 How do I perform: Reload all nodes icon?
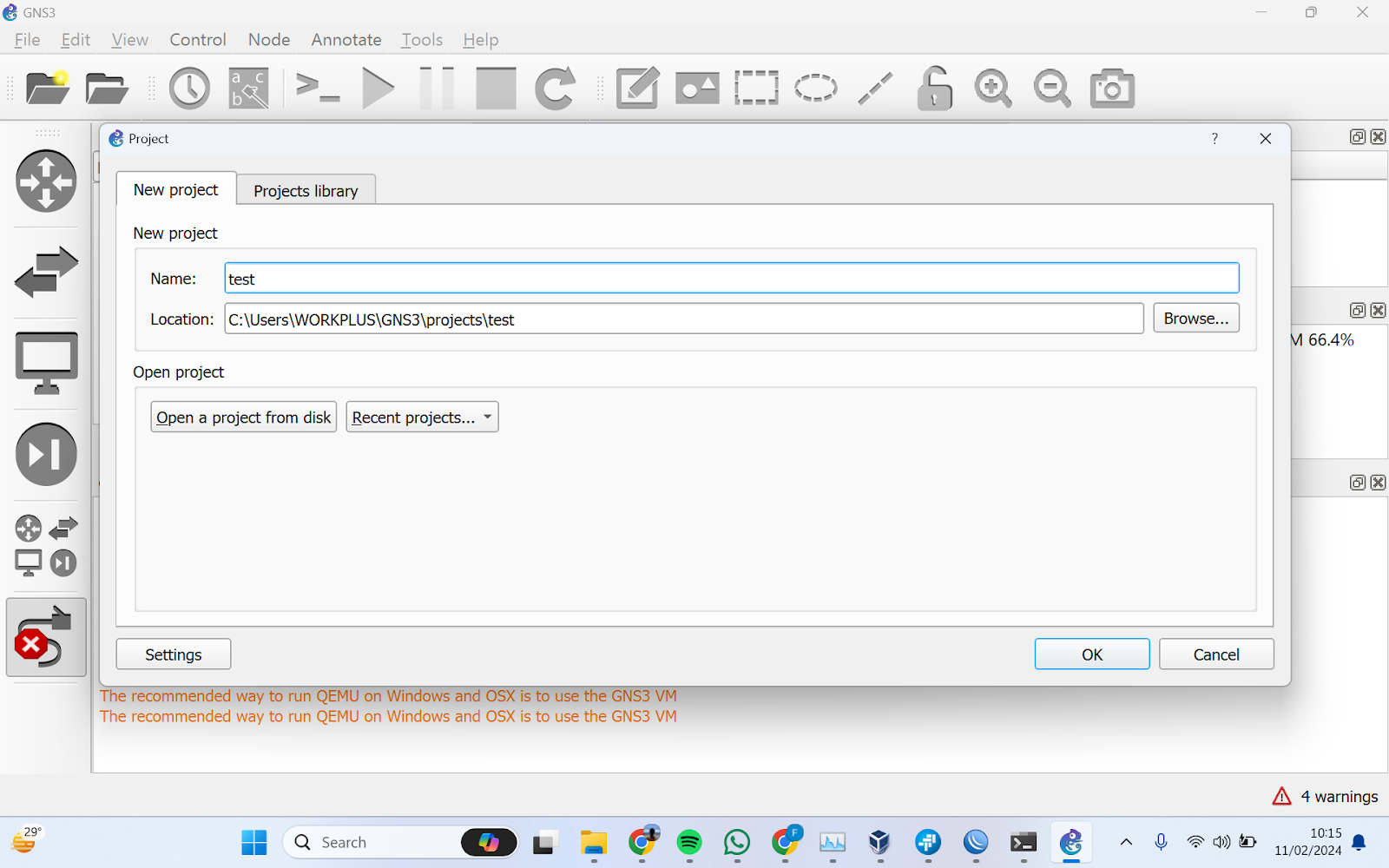click(555, 88)
